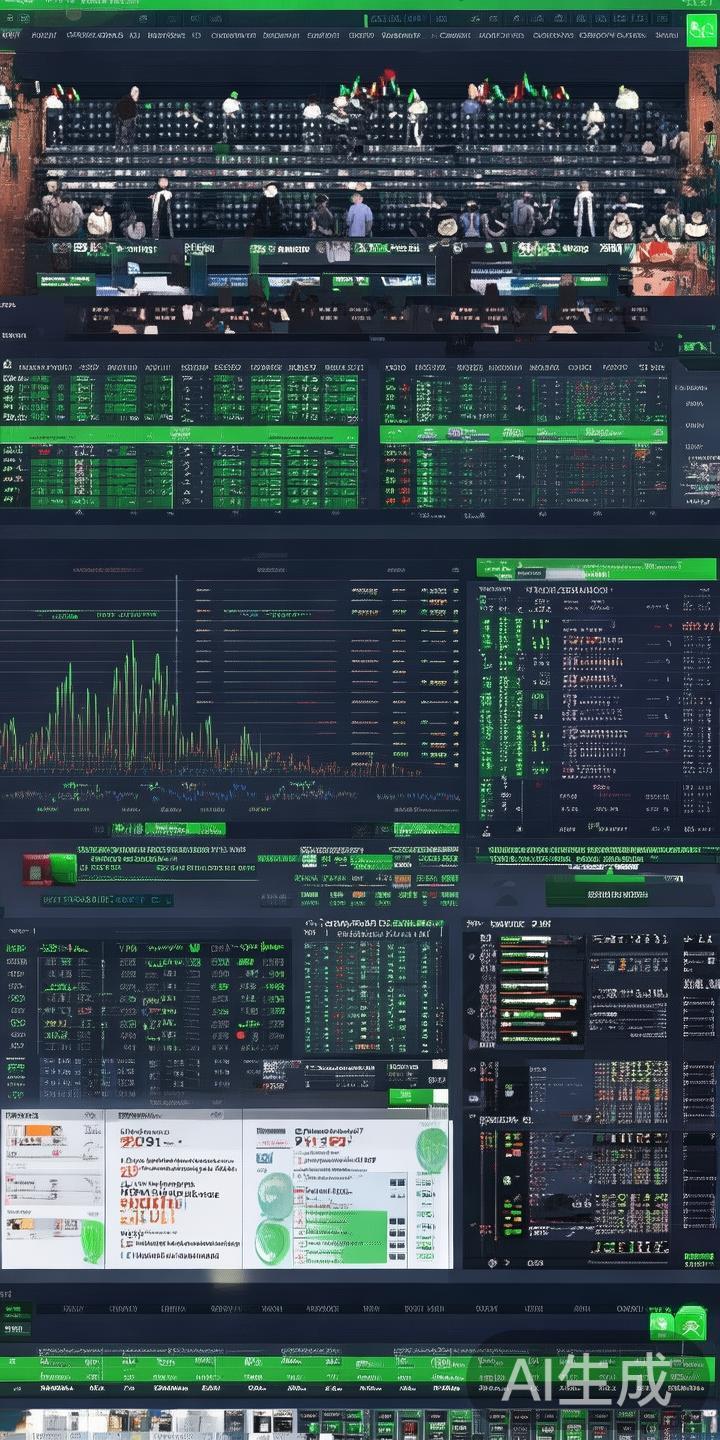Click the large green globe icon in white report panel
Image resolution: width=720 pixels, height=1440 pixels.
point(274,1196)
